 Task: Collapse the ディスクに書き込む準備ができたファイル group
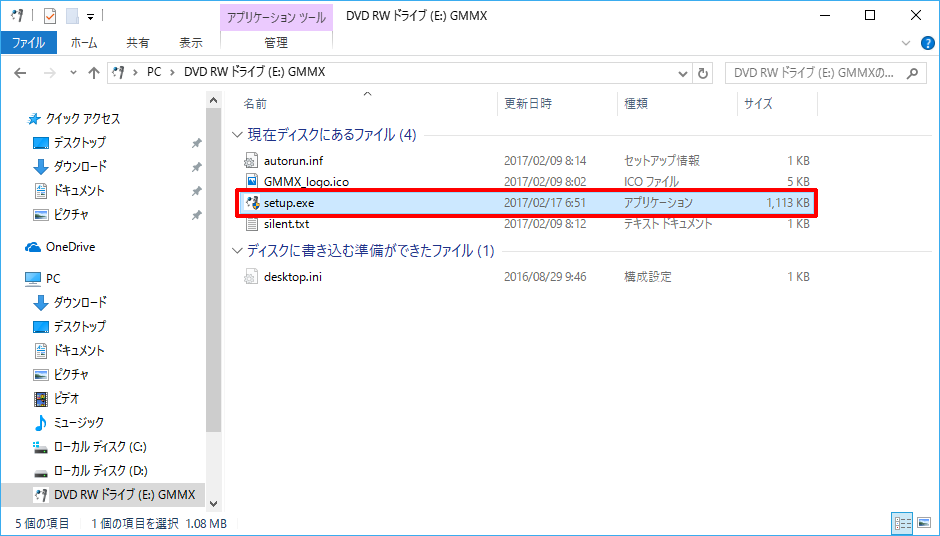click(x=237, y=251)
